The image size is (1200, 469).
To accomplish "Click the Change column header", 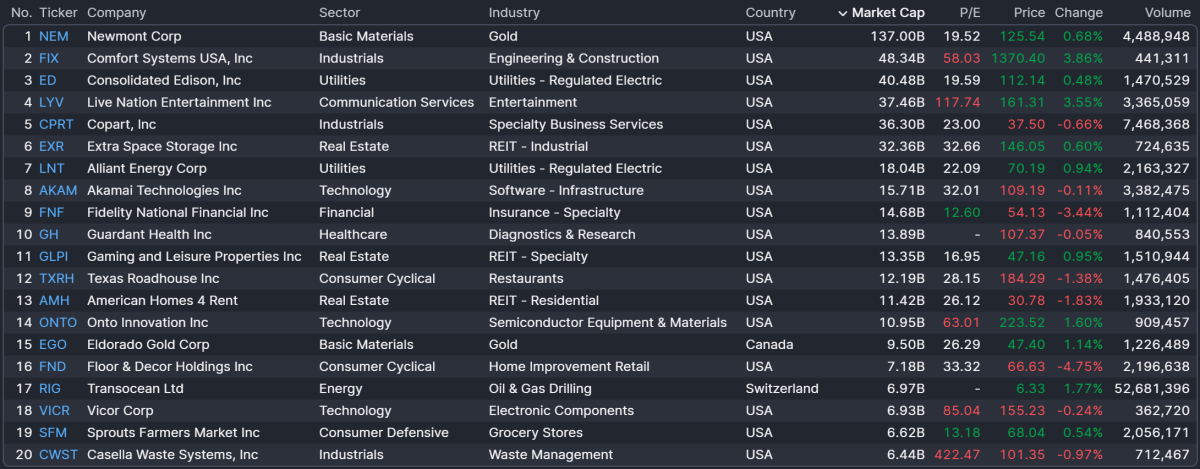I will point(1078,13).
